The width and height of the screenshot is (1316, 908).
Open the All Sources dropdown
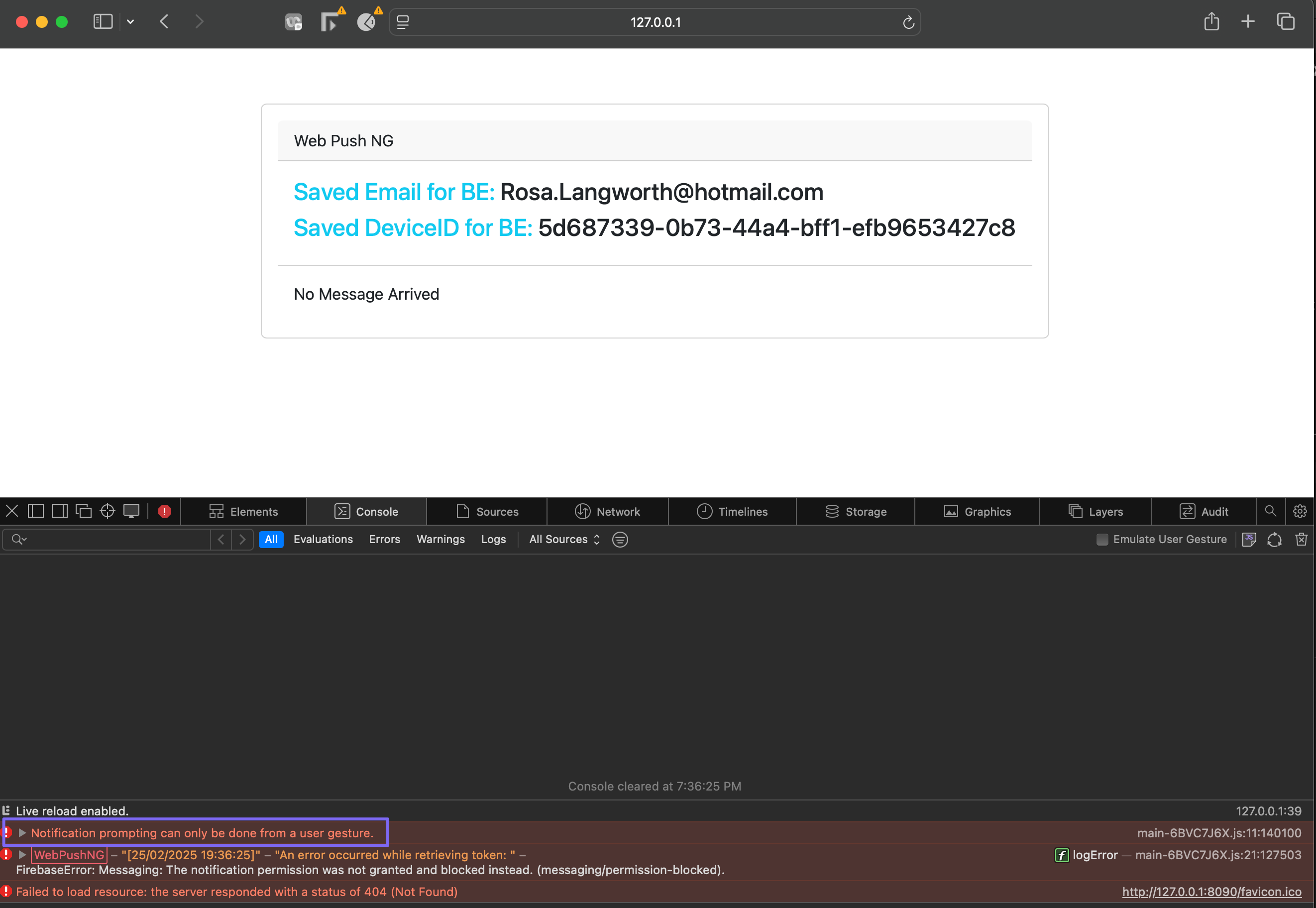(x=565, y=539)
